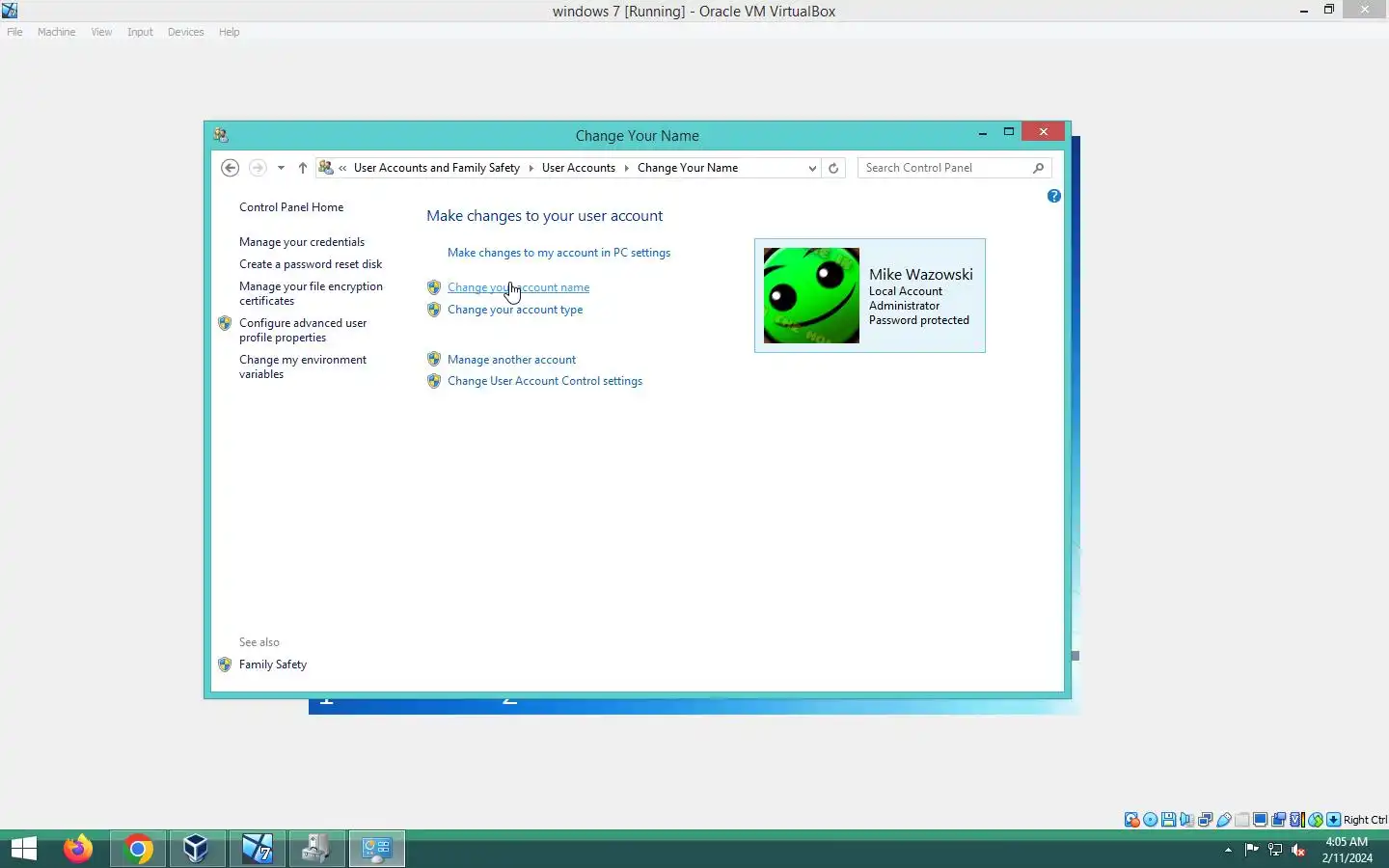Click VirtualBox optical disk indicator
Screen dimensions: 1389x868
pos(1151,820)
